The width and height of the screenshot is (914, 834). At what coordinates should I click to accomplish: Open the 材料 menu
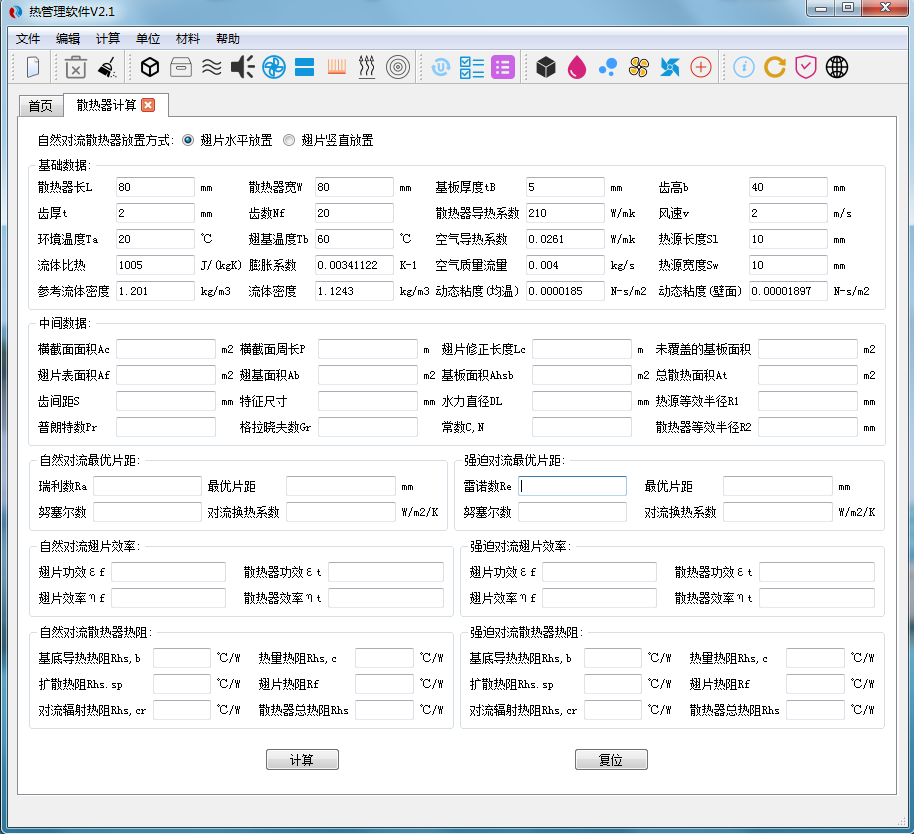pyautogui.click(x=187, y=38)
